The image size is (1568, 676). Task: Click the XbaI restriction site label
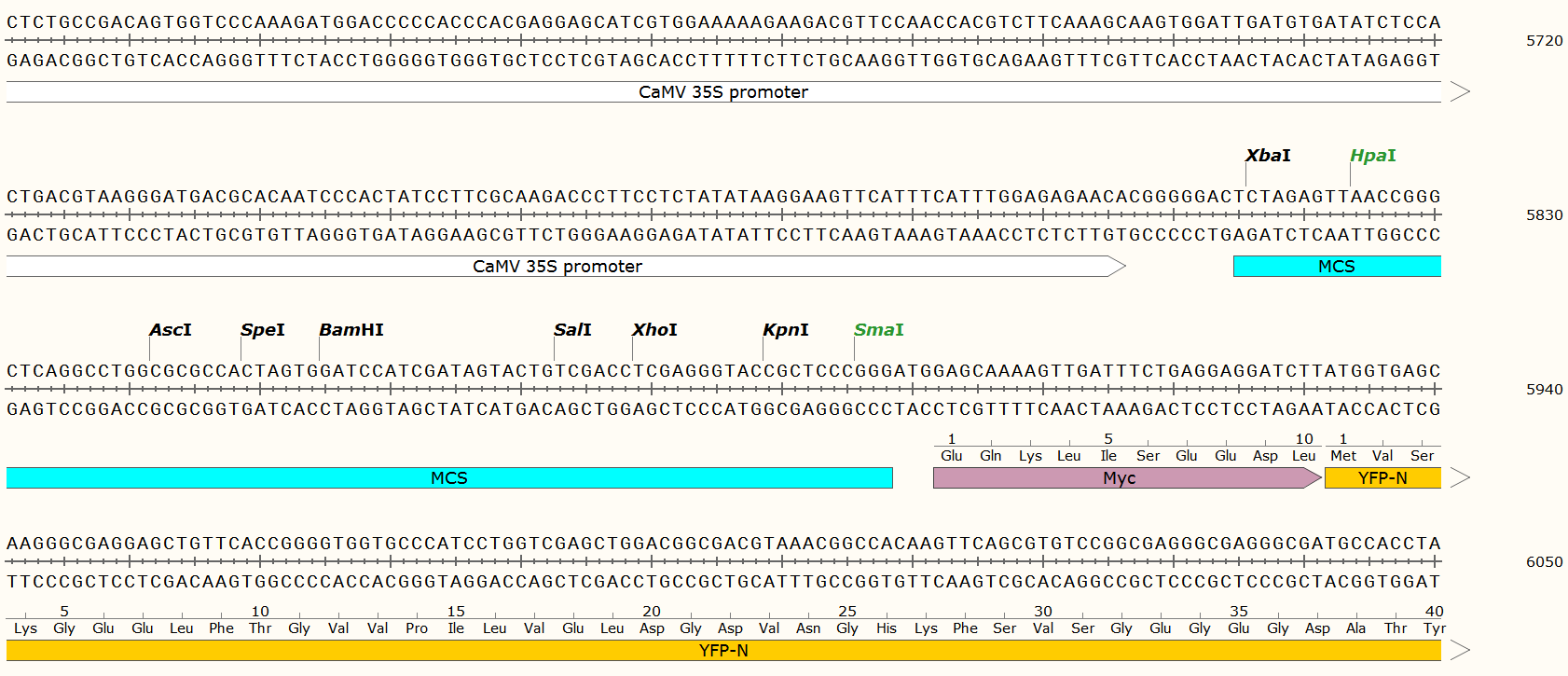[x=1268, y=156]
